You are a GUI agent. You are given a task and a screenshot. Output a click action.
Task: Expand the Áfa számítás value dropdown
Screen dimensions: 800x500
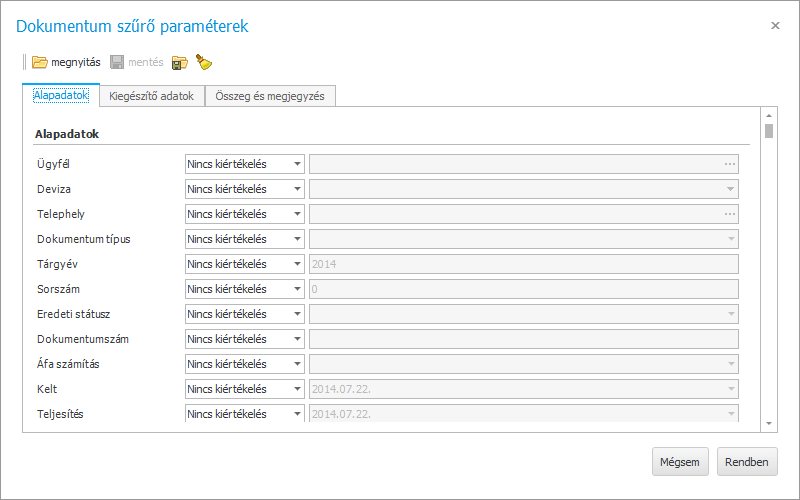730,364
